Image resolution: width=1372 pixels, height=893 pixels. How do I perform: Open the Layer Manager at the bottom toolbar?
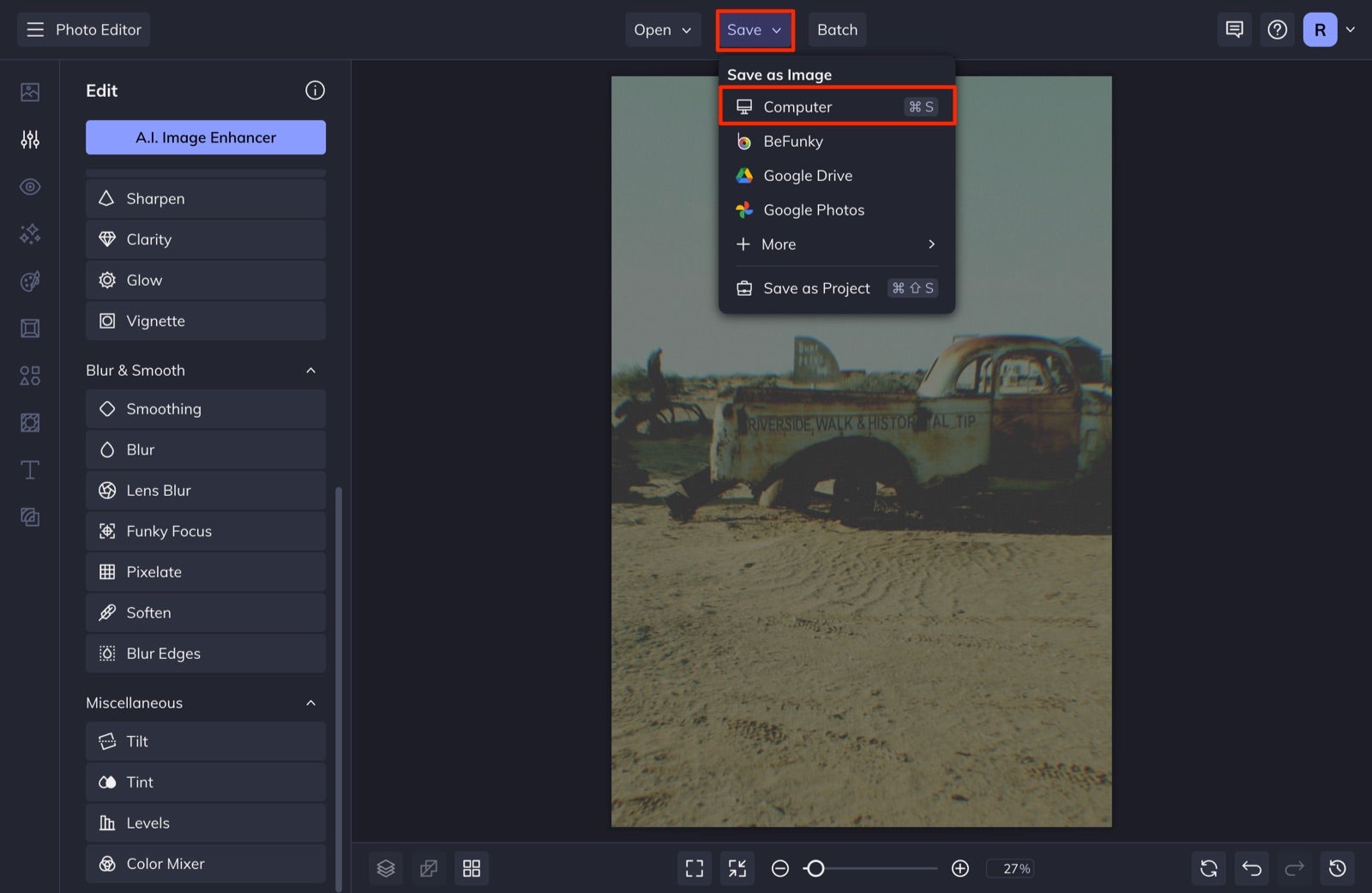tap(385, 868)
